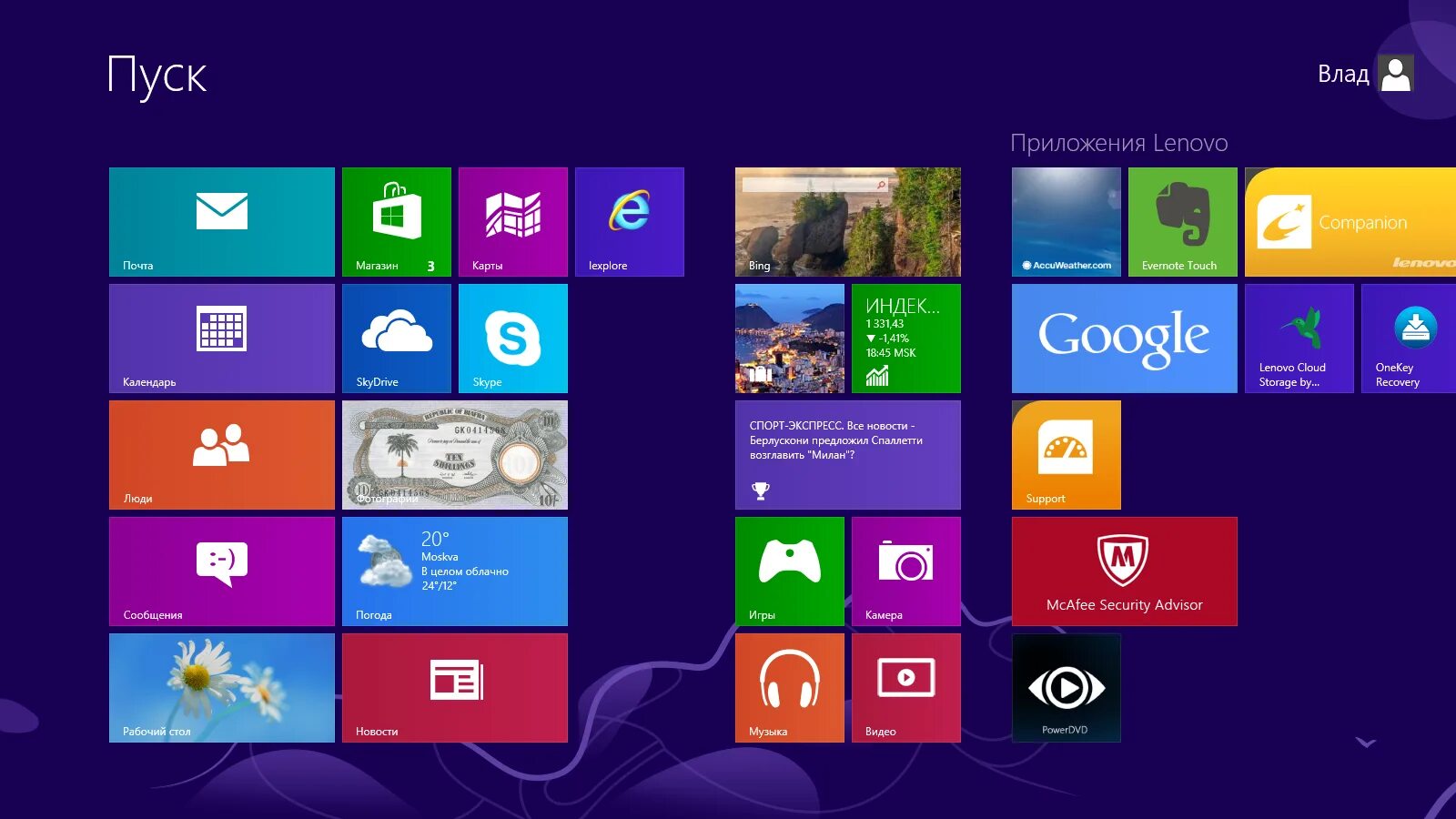Launch the OneKey Recovery tile
The image size is (1456, 819).
coord(1409,339)
